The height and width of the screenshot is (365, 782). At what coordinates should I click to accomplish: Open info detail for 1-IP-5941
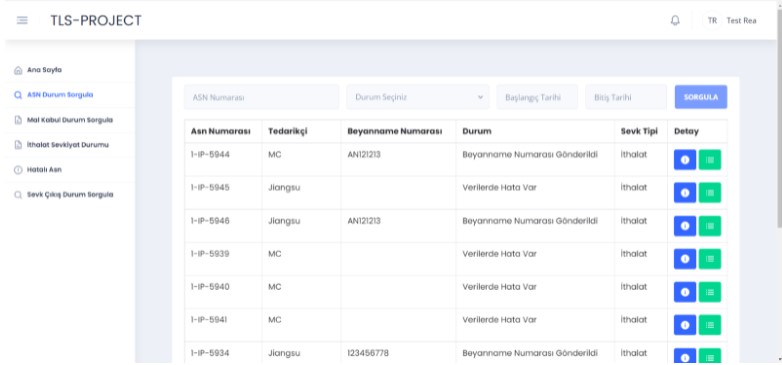point(685,325)
